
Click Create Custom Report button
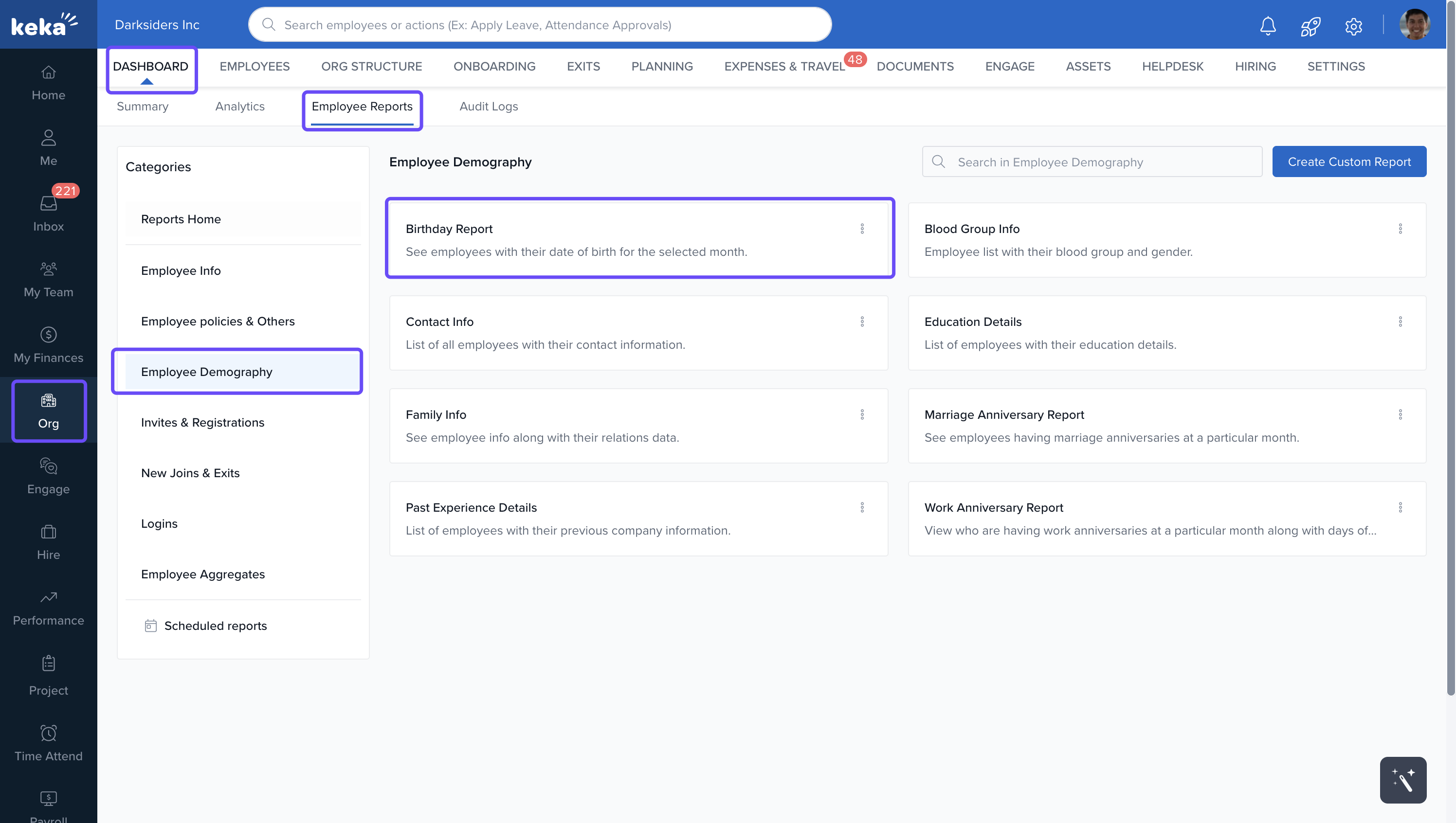tap(1348, 161)
